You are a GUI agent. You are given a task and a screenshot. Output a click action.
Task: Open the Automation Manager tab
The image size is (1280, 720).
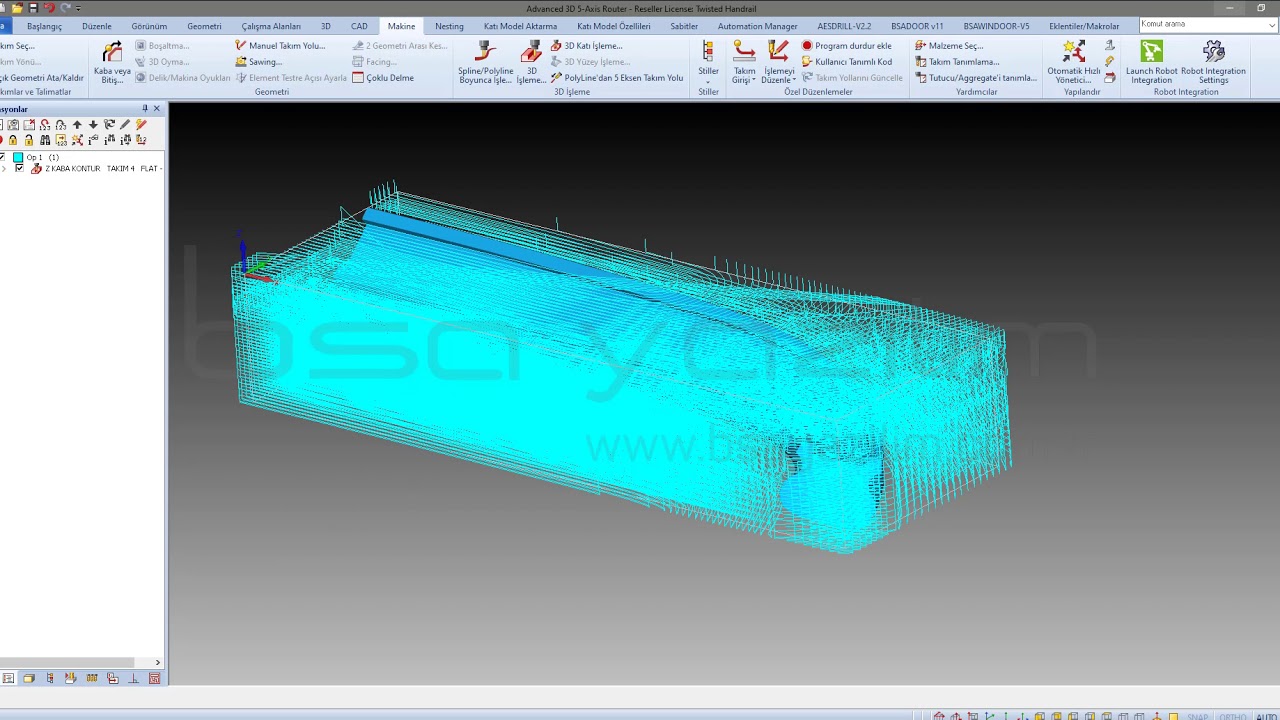point(757,26)
